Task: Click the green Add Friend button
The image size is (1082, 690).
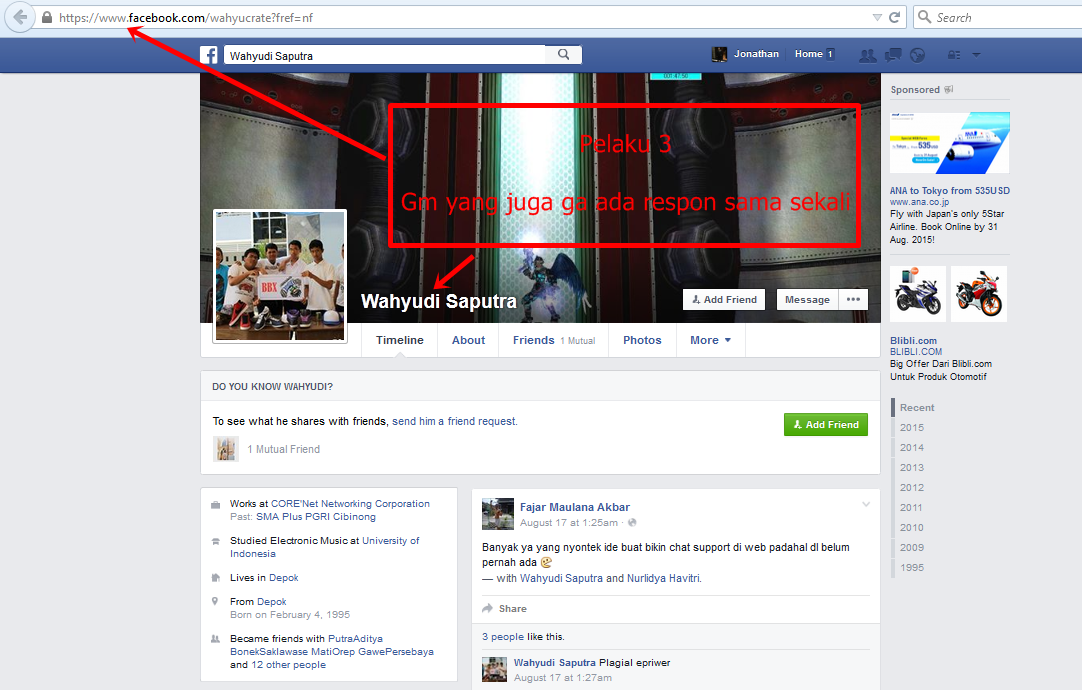Action: click(x=825, y=424)
